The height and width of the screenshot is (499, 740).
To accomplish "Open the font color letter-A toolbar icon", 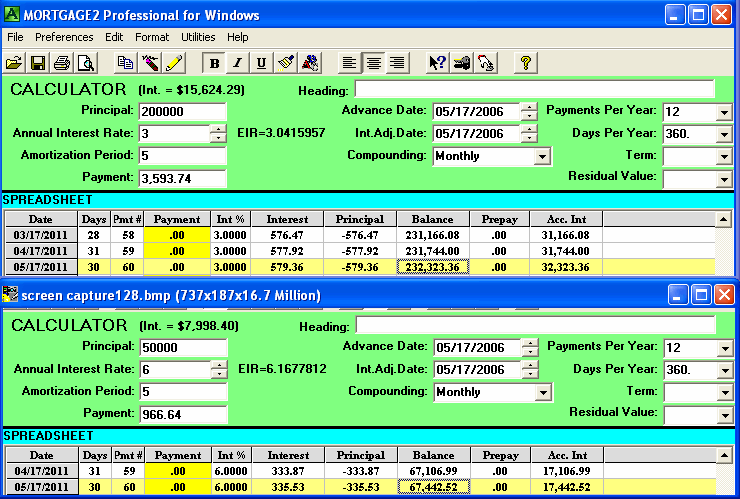I will pos(310,63).
